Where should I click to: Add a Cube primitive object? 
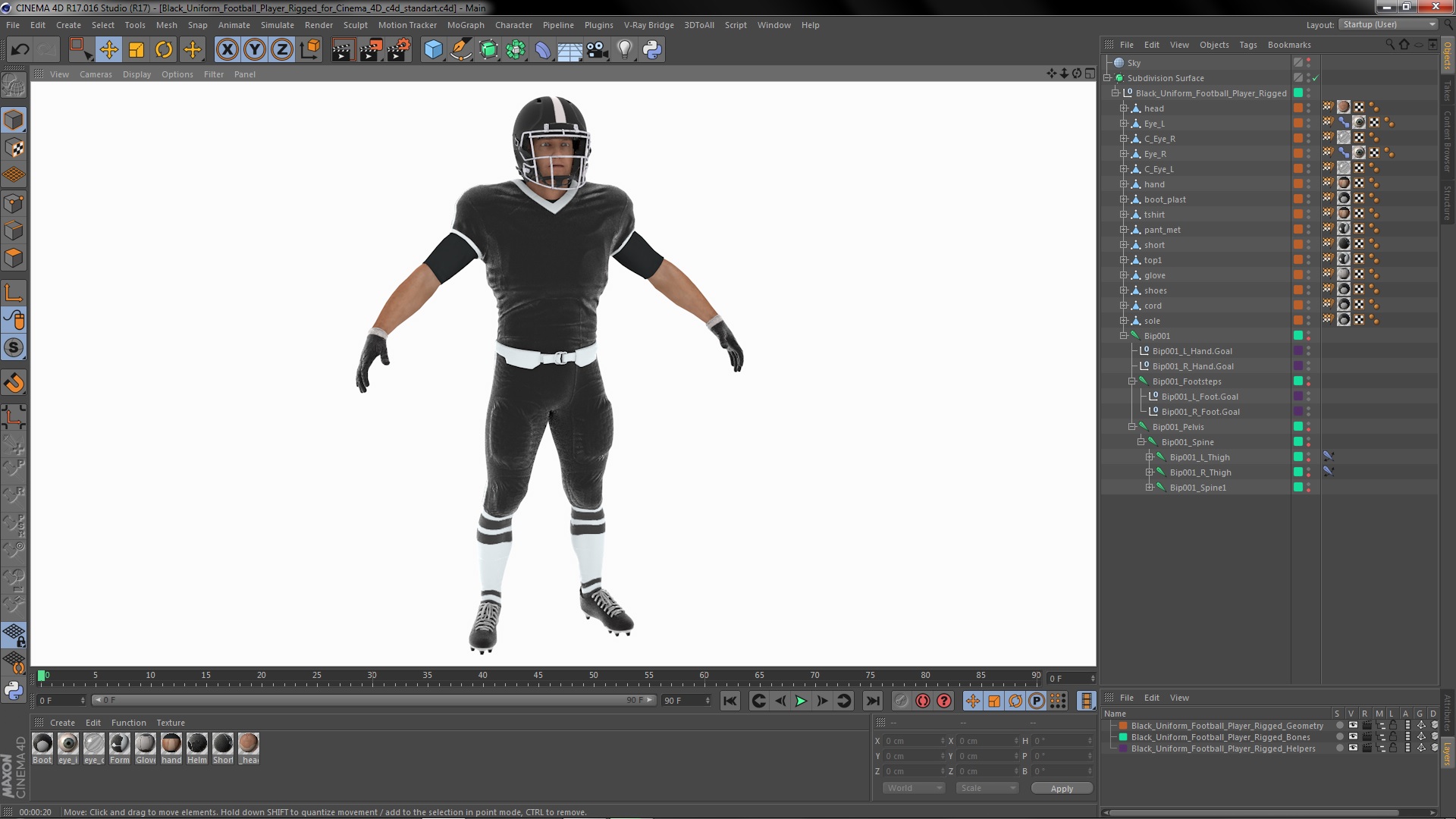(x=433, y=50)
